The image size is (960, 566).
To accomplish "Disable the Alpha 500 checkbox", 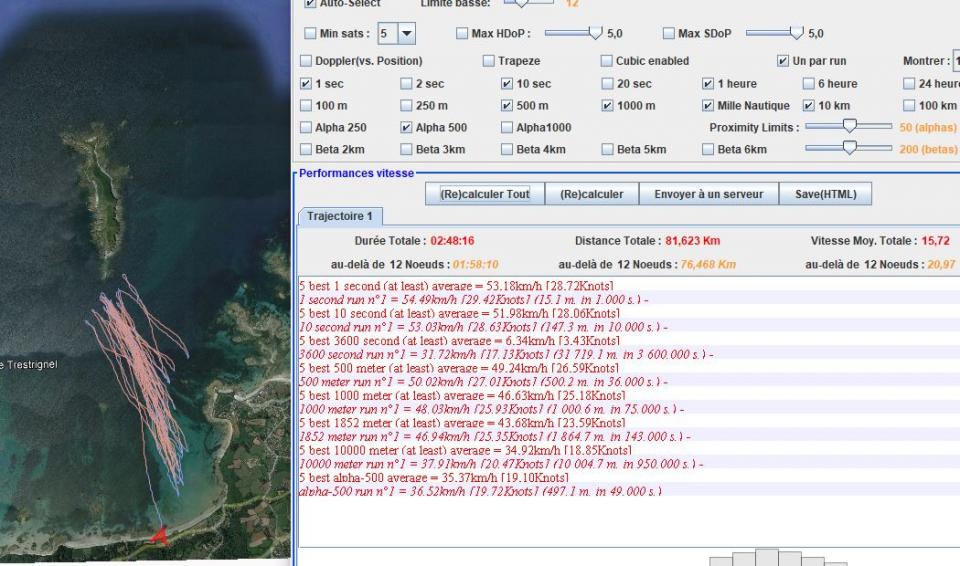I will tap(407, 127).
